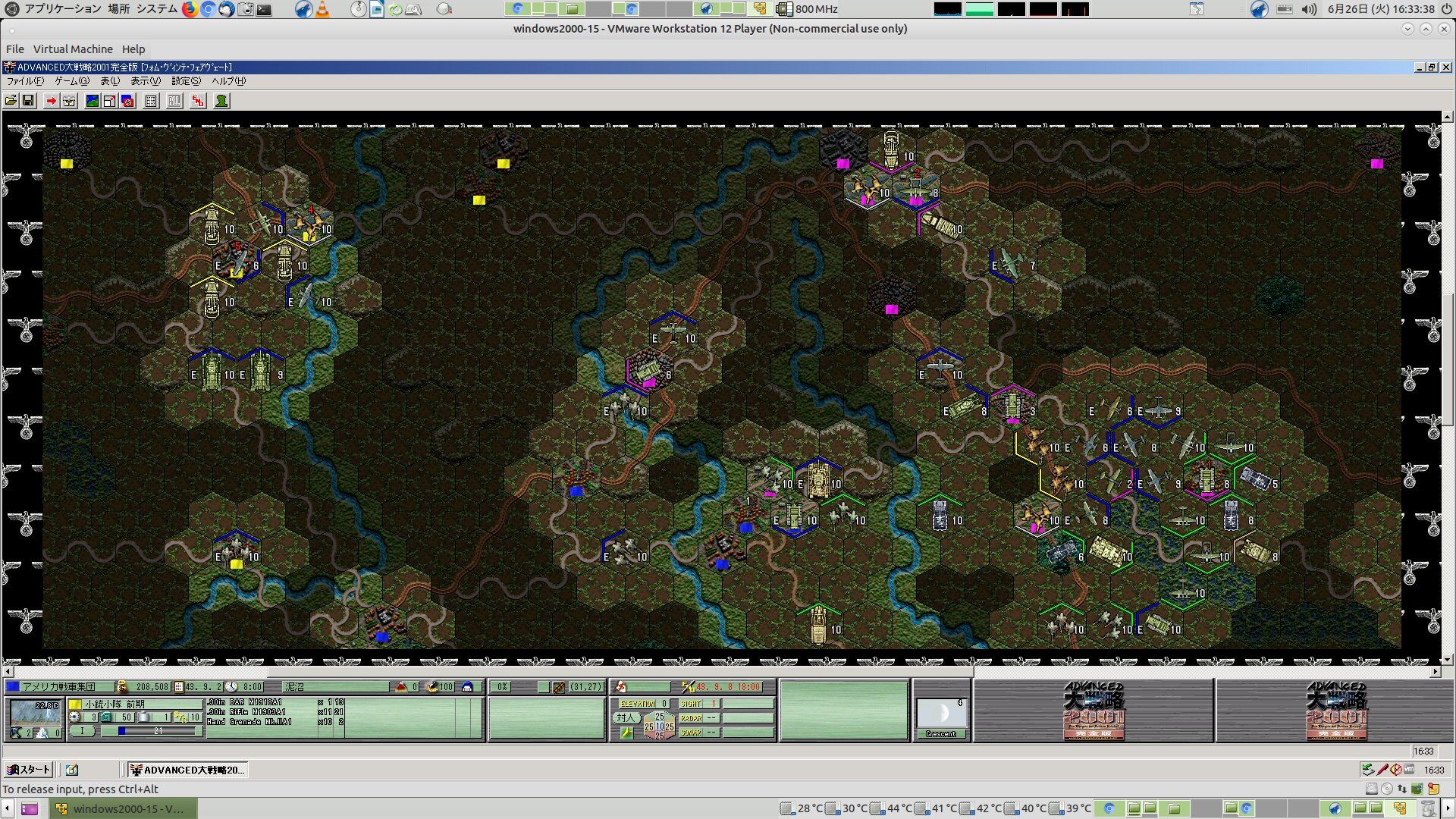This screenshot has width=1456, height=819.
Task: Click the open file toolbar icon
Action: click(x=11, y=101)
